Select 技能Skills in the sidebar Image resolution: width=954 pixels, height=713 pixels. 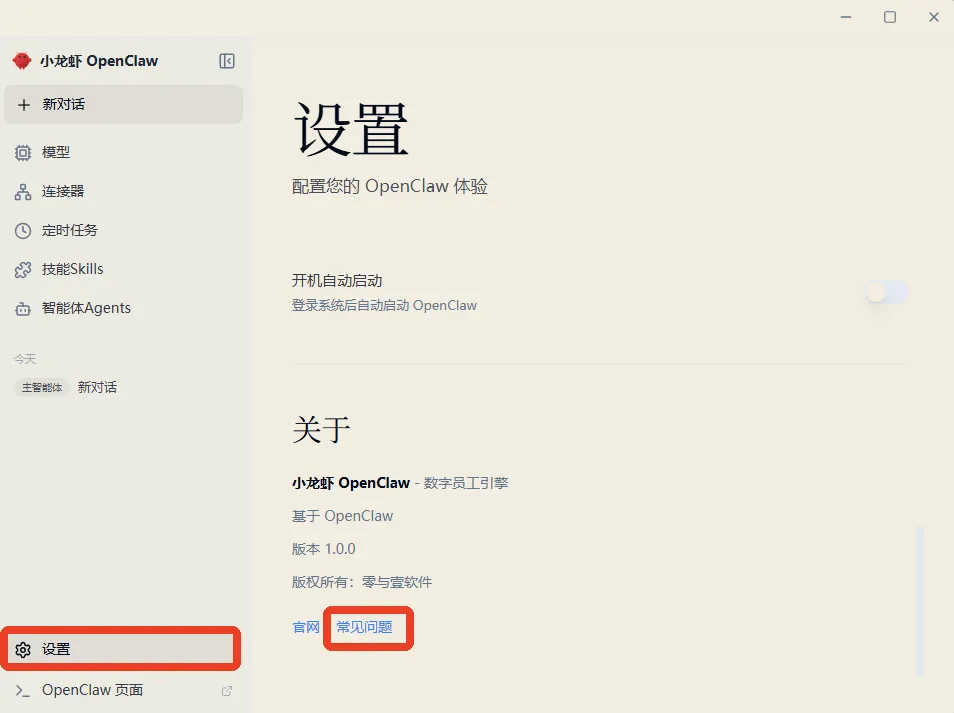click(x=124, y=269)
